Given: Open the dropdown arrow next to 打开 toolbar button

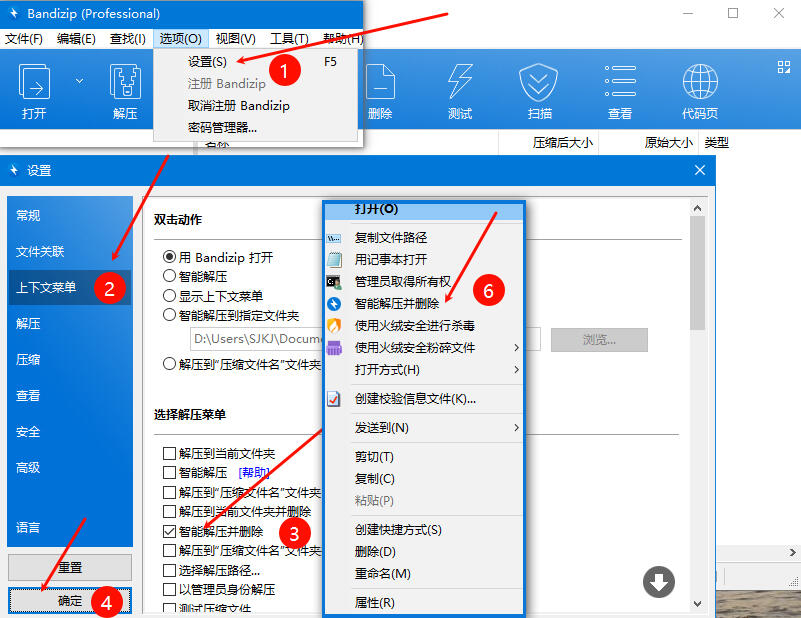Looking at the screenshot, I should point(79,81).
